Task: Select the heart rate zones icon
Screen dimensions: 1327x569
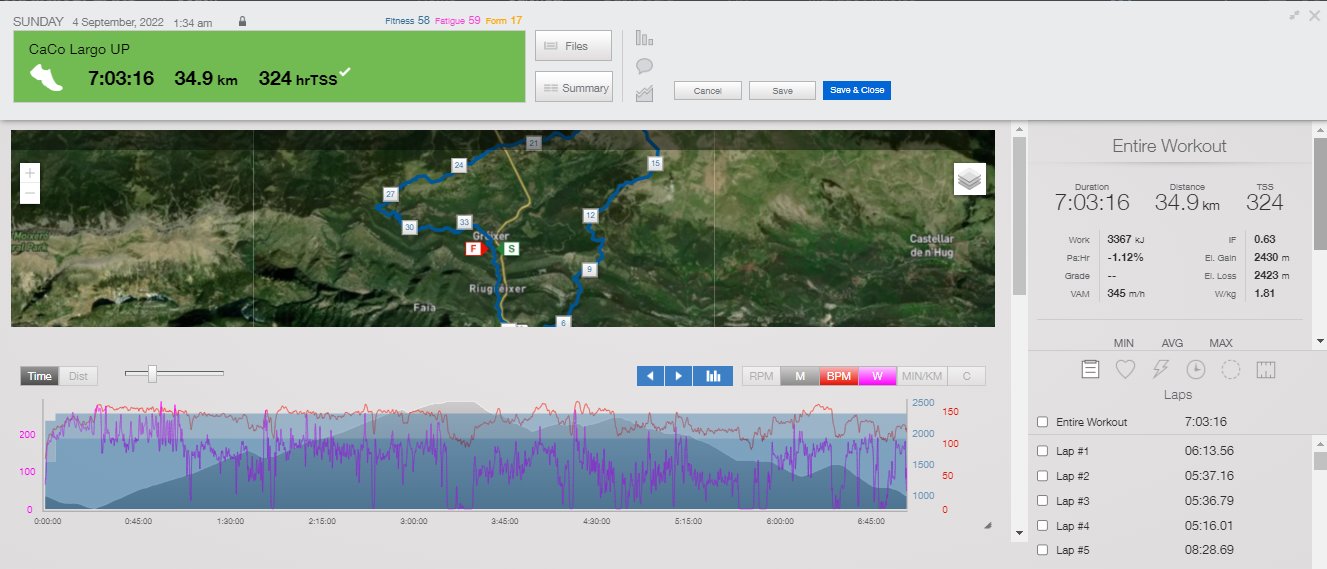Action: pyautogui.click(x=1125, y=369)
